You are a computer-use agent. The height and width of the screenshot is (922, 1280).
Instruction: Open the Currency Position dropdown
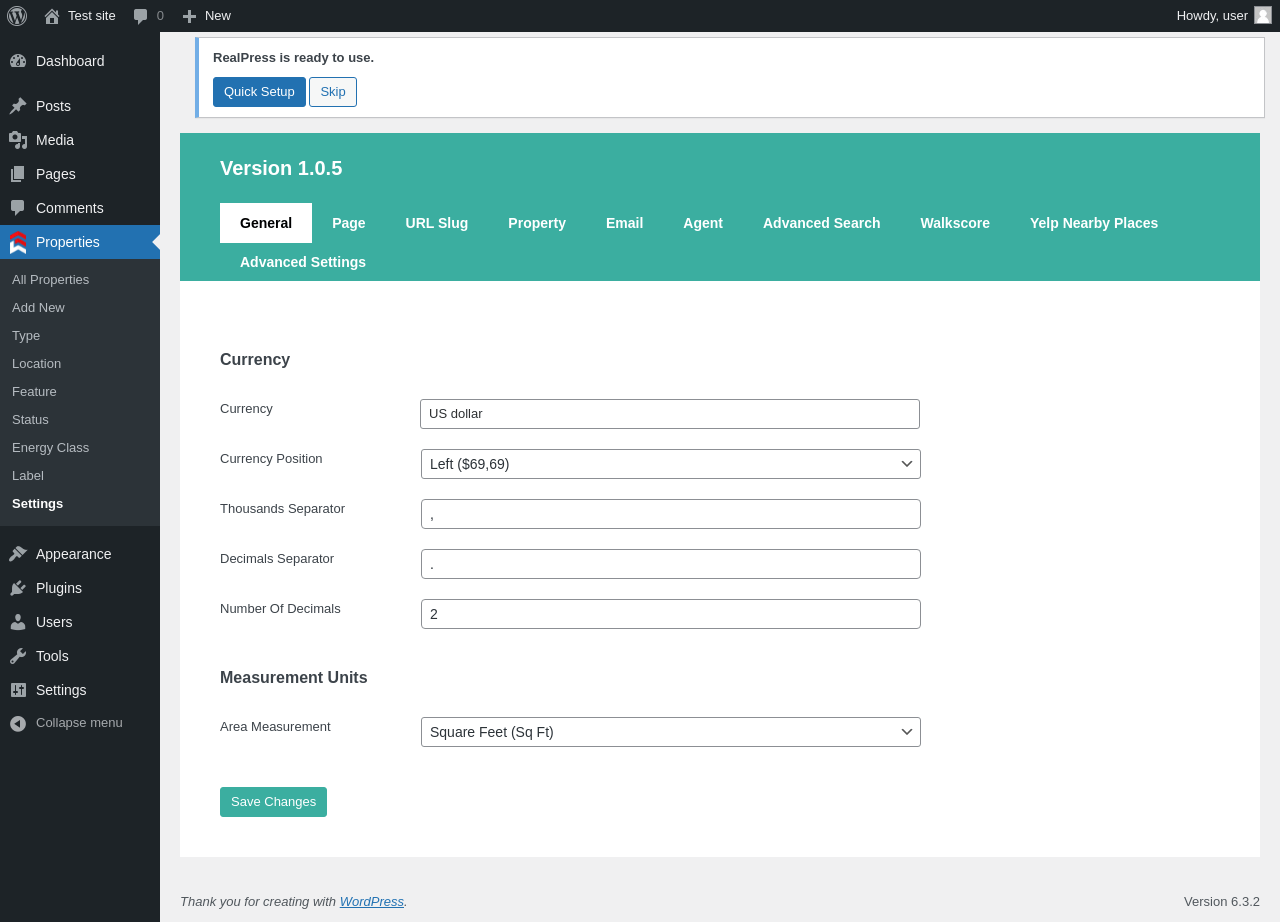pyautogui.click(x=671, y=464)
